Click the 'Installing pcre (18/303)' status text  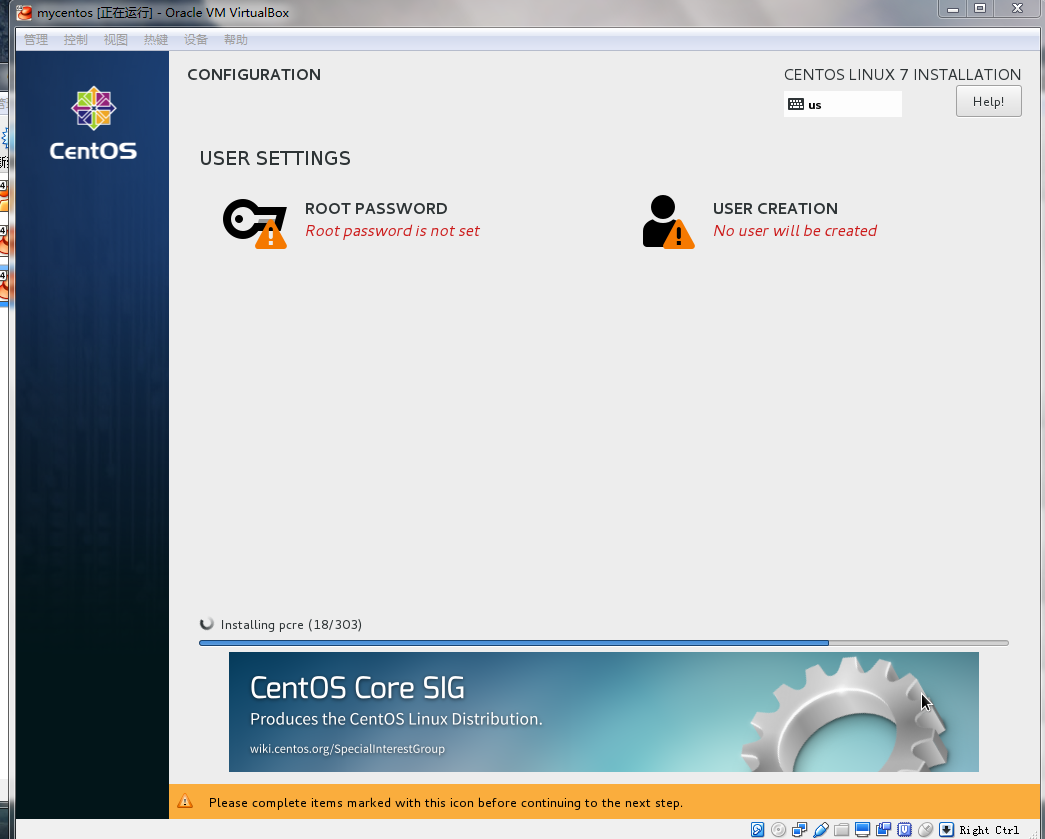point(291,624)
